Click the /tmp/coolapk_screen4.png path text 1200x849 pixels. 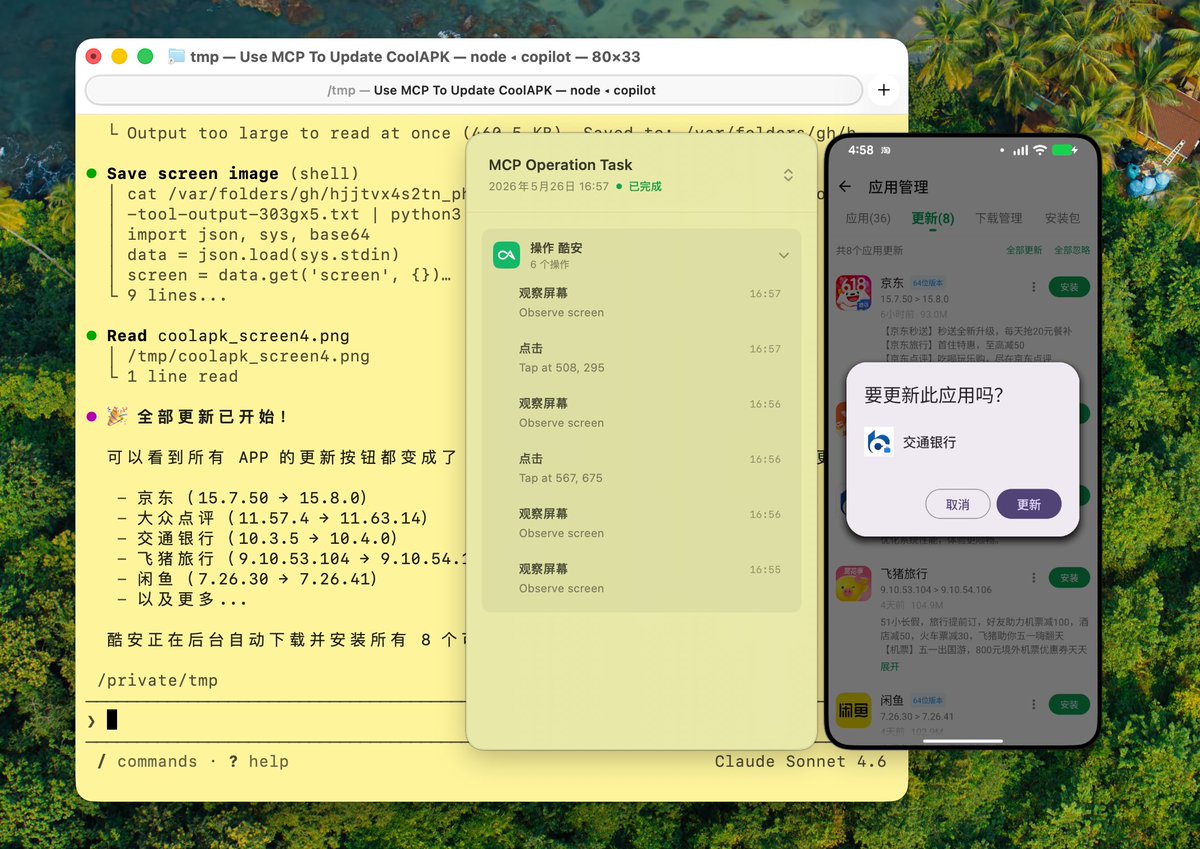point(248,356)
